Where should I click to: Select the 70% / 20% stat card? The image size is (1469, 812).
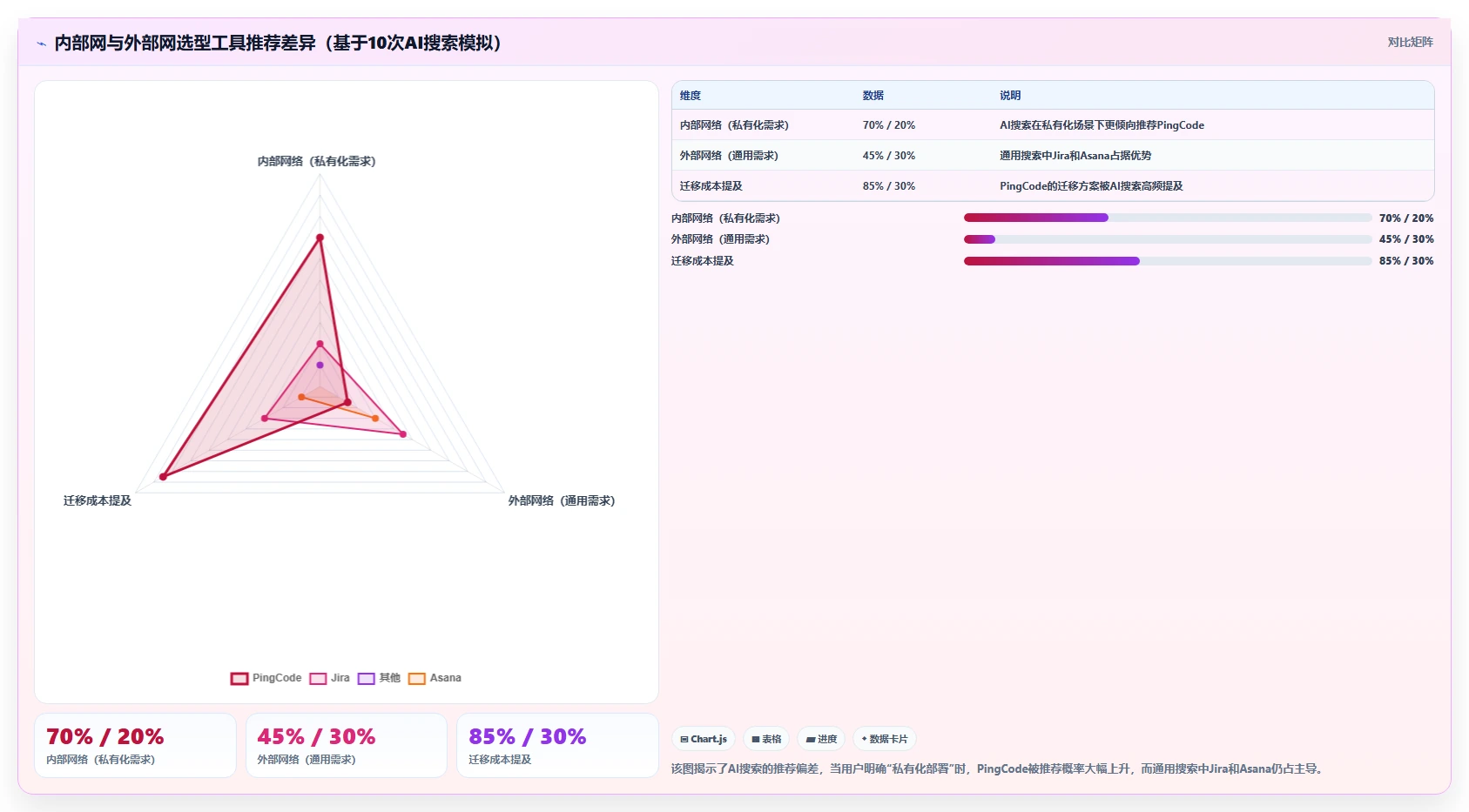click(x=135, y=745)
